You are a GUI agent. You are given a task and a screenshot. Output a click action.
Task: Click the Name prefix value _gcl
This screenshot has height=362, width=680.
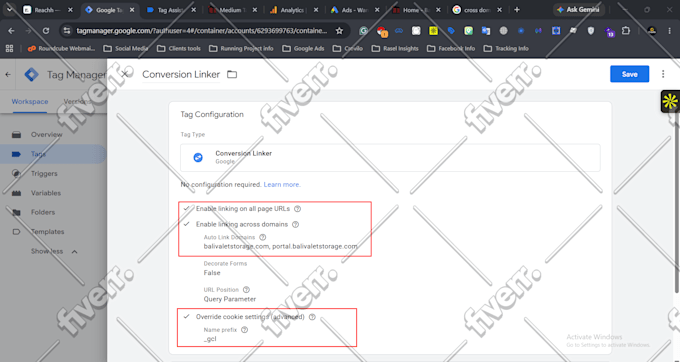pyautogui.click(x=210, y=339)
